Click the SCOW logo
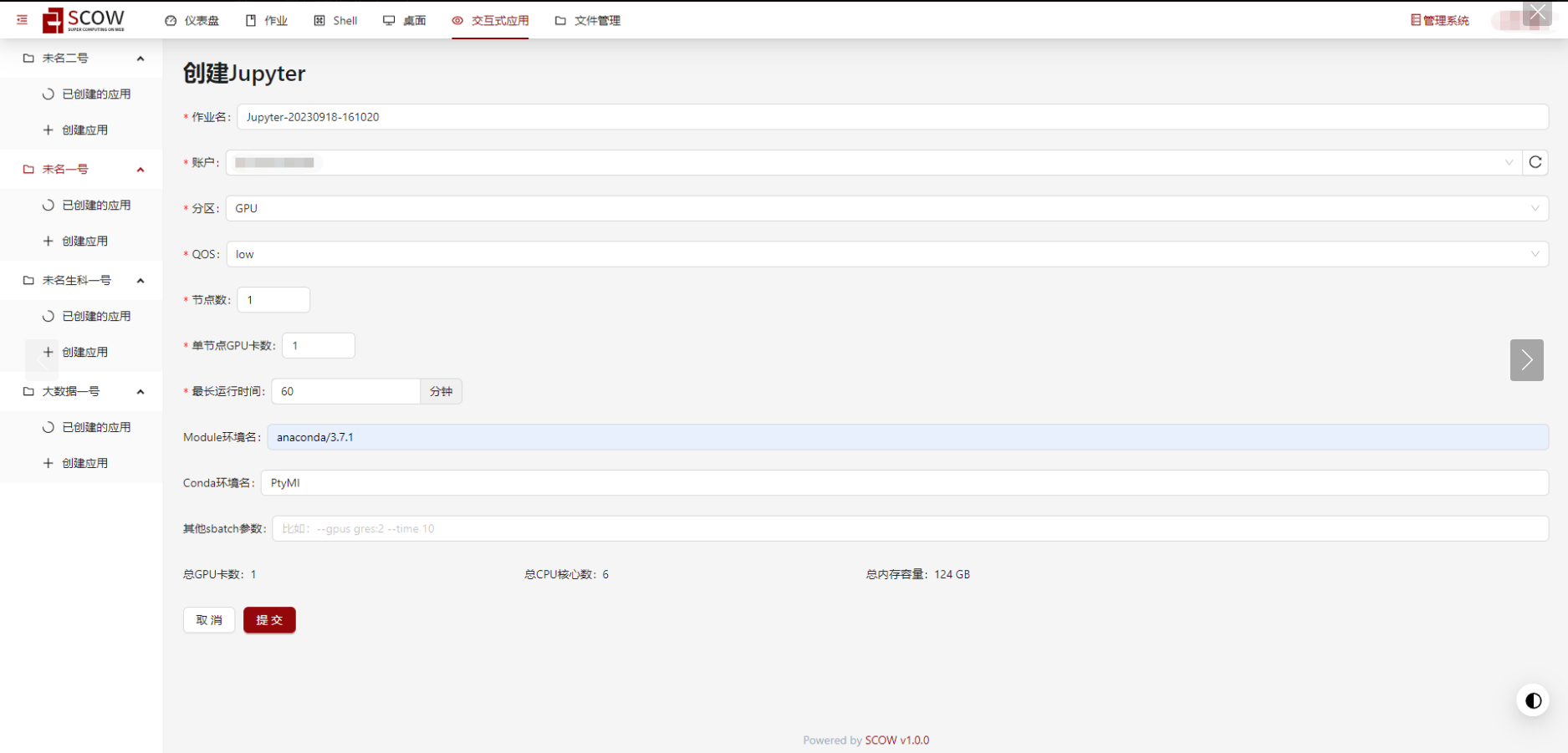Screen dimensions: 1568x753 [x=84, y=20]
